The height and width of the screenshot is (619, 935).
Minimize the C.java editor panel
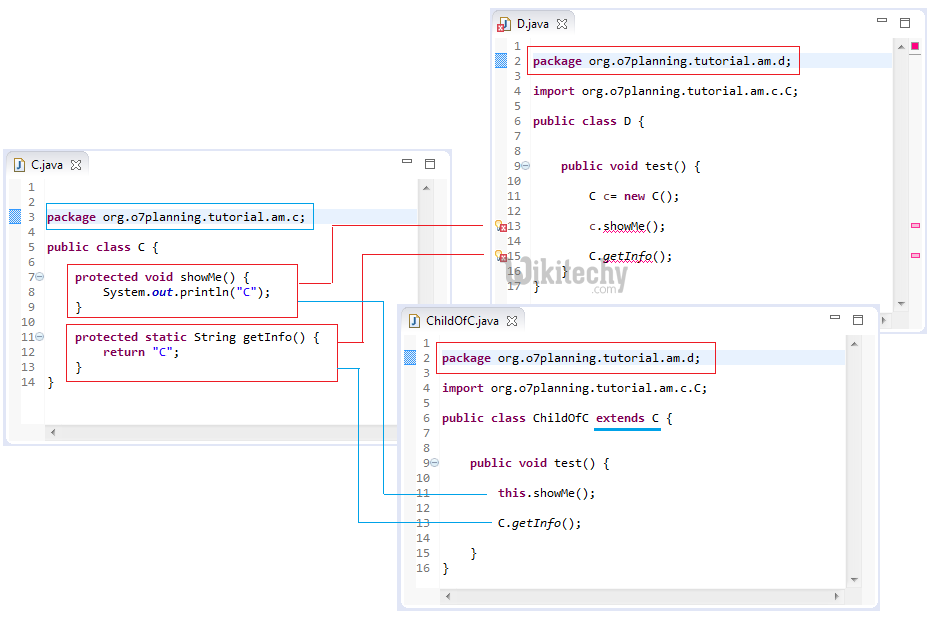(407, 162)
